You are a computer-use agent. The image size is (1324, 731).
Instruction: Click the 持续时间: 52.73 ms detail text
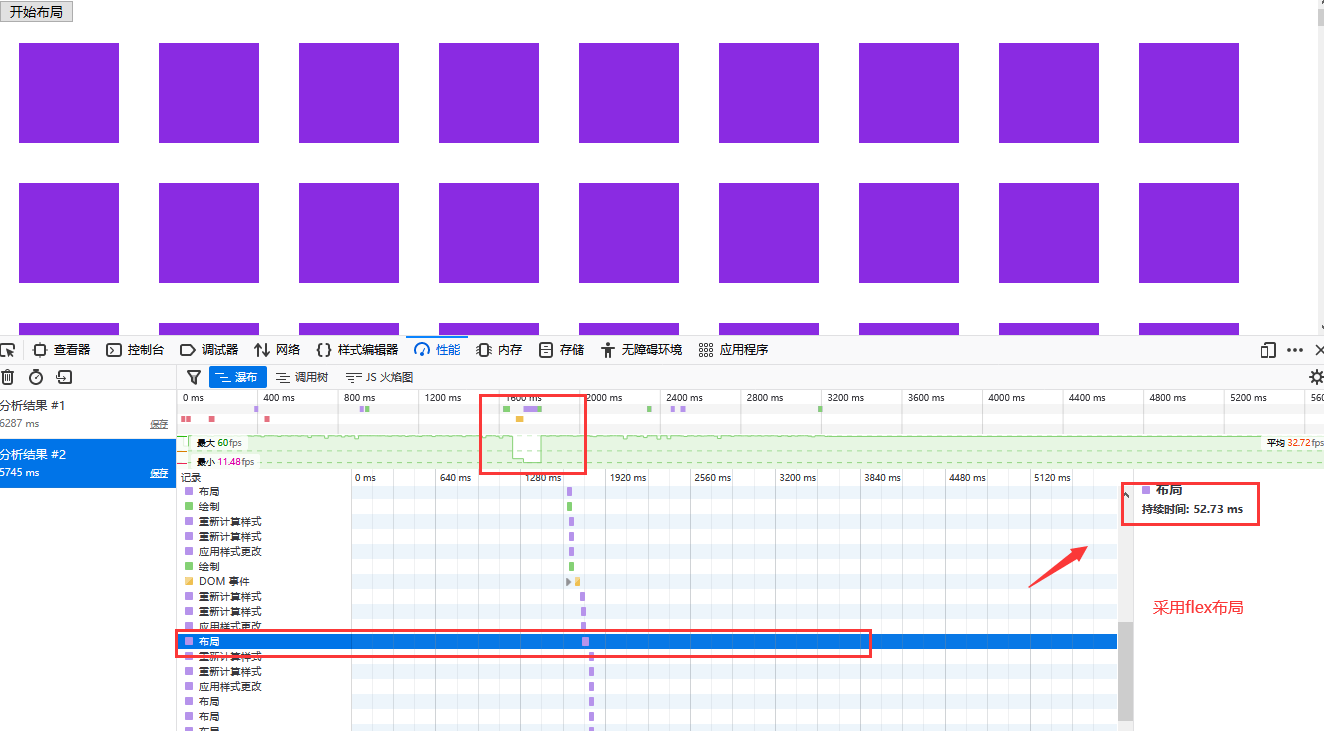click(x=1192, y=509)
